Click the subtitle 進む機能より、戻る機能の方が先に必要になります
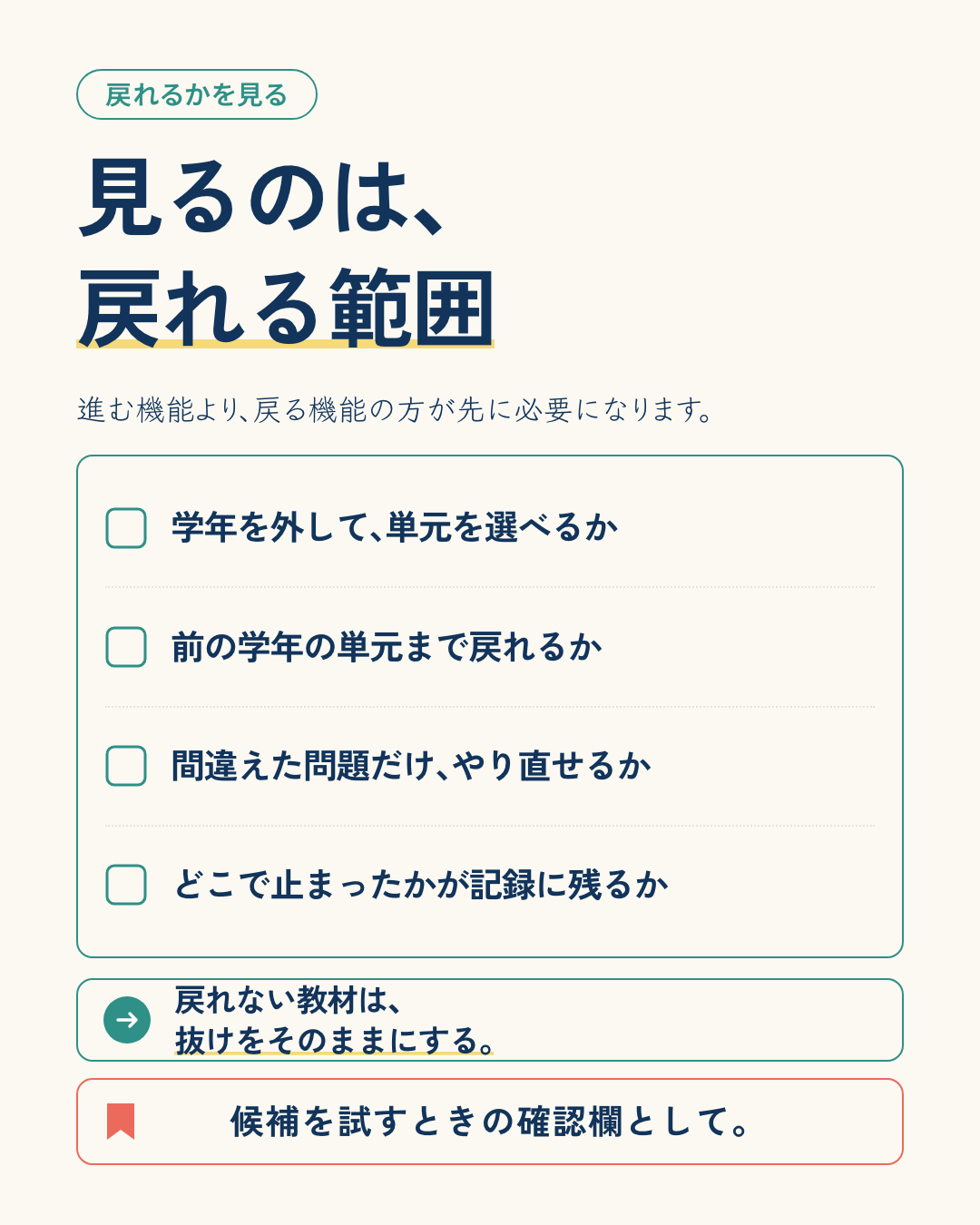 396,410
